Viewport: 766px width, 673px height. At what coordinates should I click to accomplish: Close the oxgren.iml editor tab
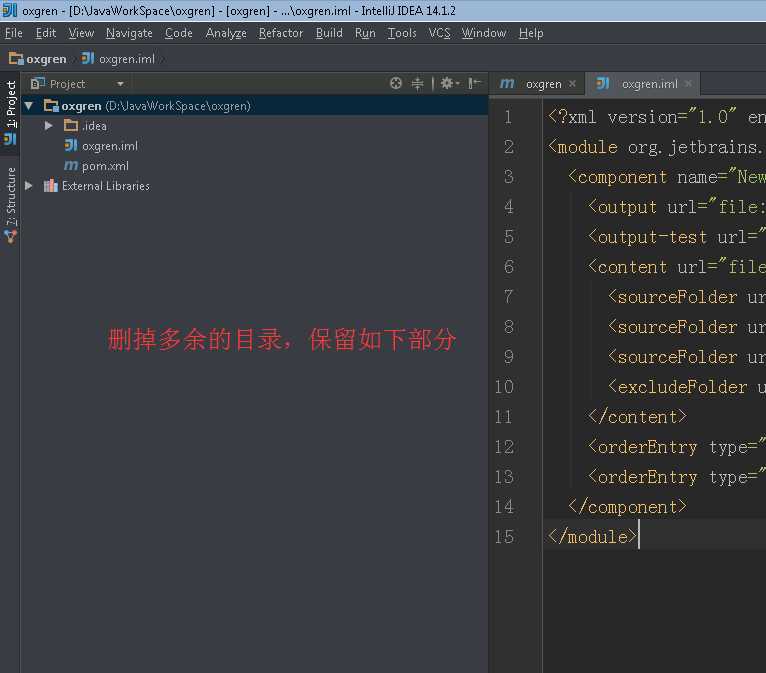coord(688,84)
